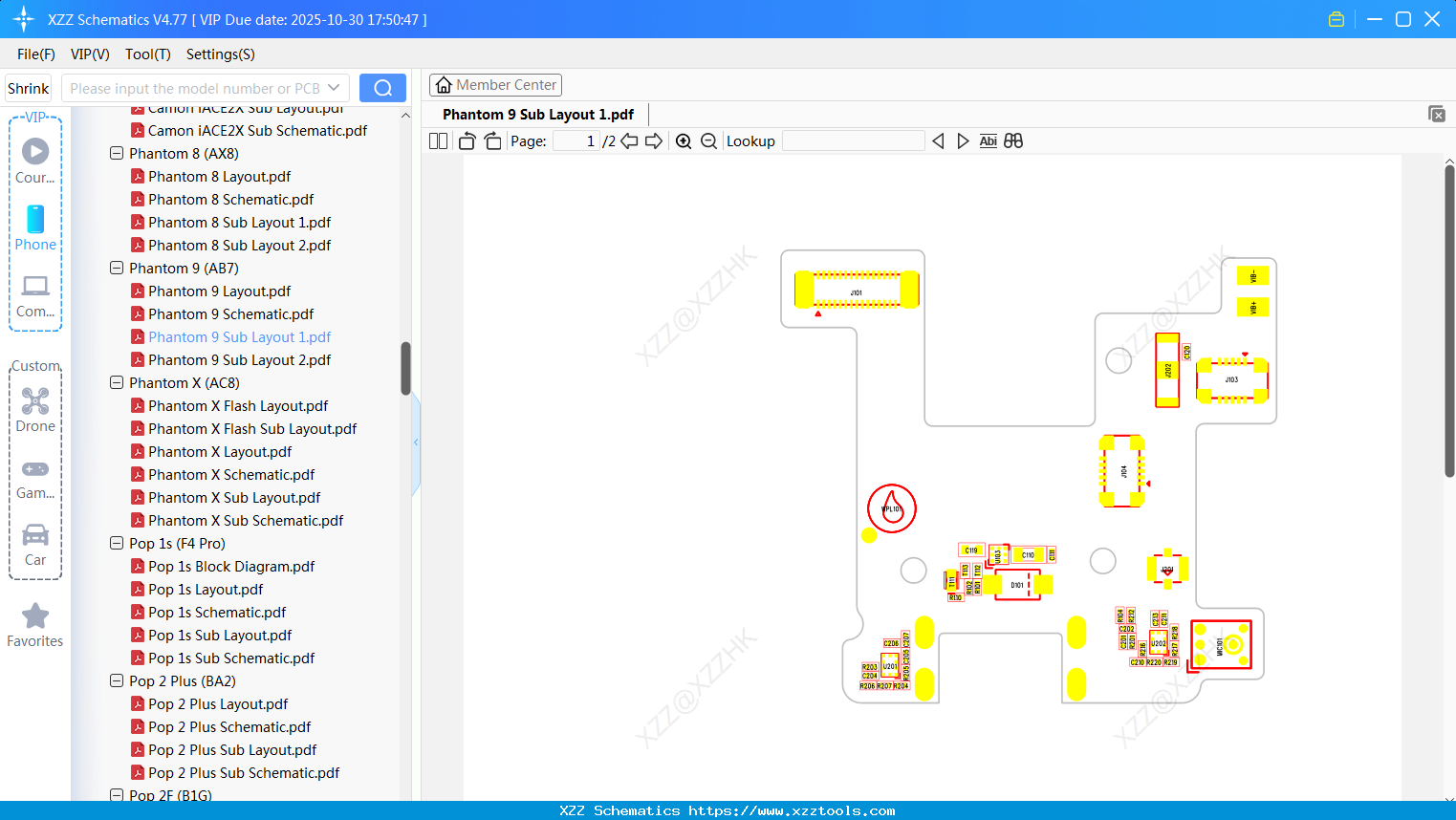
Task: Open the Courses sidebar icon
Action: pos(35,161)
